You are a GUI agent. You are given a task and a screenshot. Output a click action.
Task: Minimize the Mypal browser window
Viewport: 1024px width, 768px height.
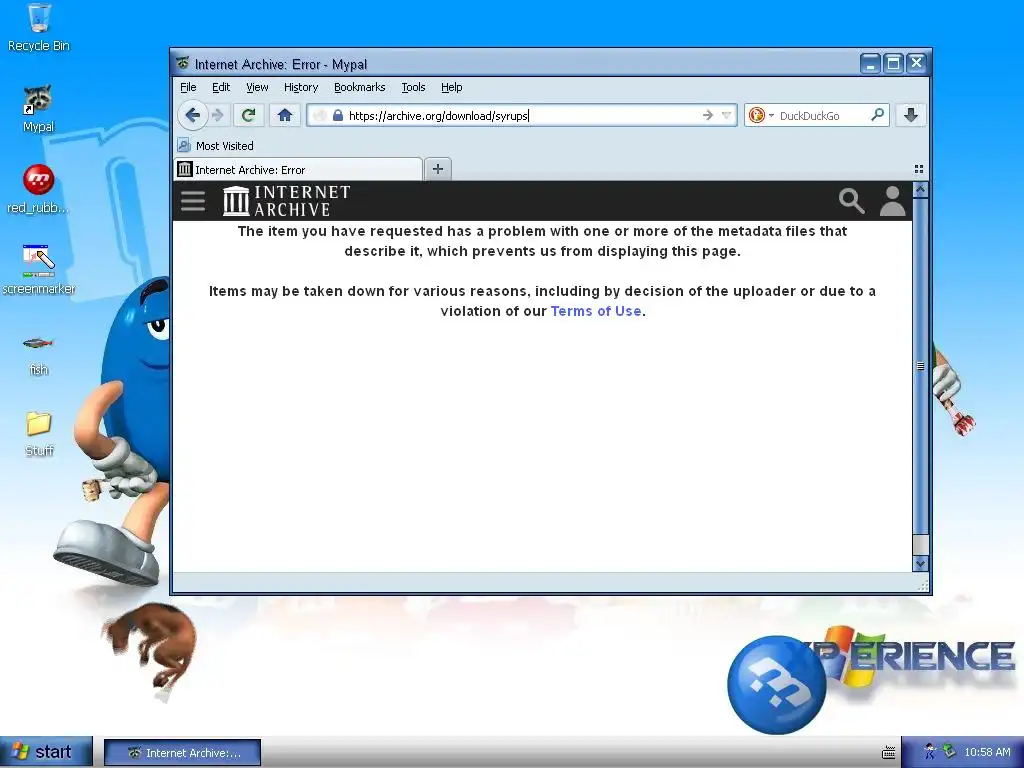click(x=870, y=63)
